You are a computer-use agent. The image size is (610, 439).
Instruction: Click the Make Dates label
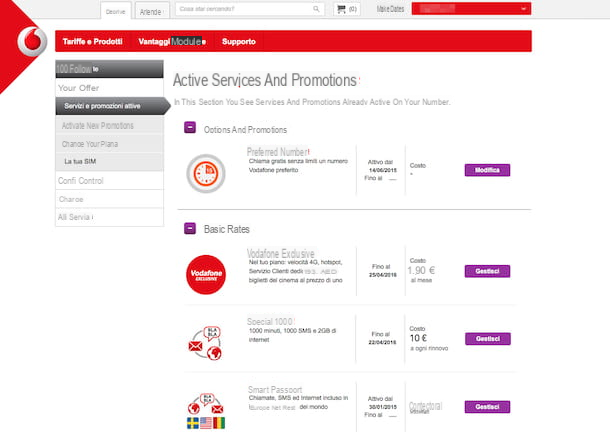pyautogui.click(x=390, y=9)
